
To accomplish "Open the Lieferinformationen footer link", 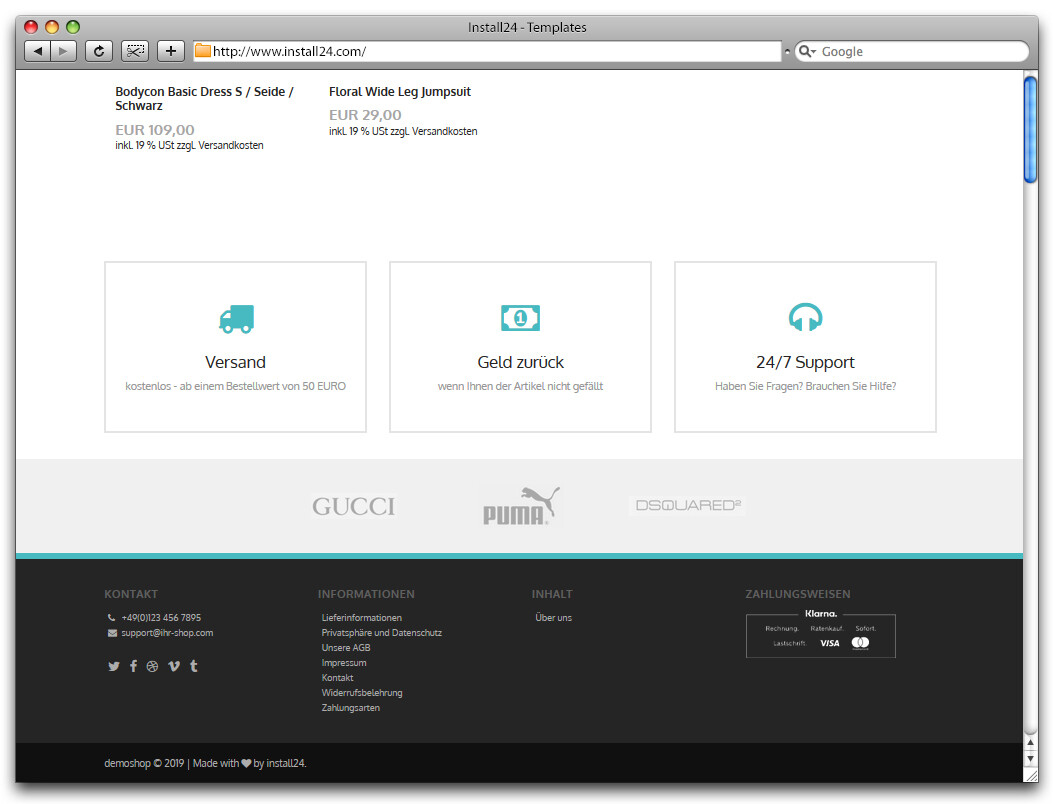I will point(361,618).
